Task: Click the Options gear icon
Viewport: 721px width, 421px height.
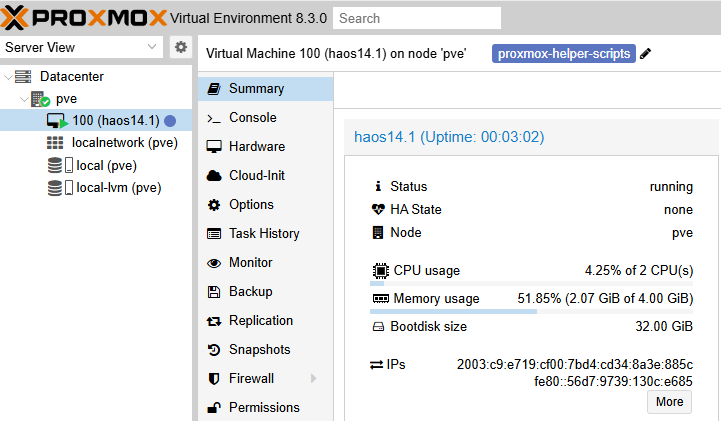Action: click(x=214, y=205)
